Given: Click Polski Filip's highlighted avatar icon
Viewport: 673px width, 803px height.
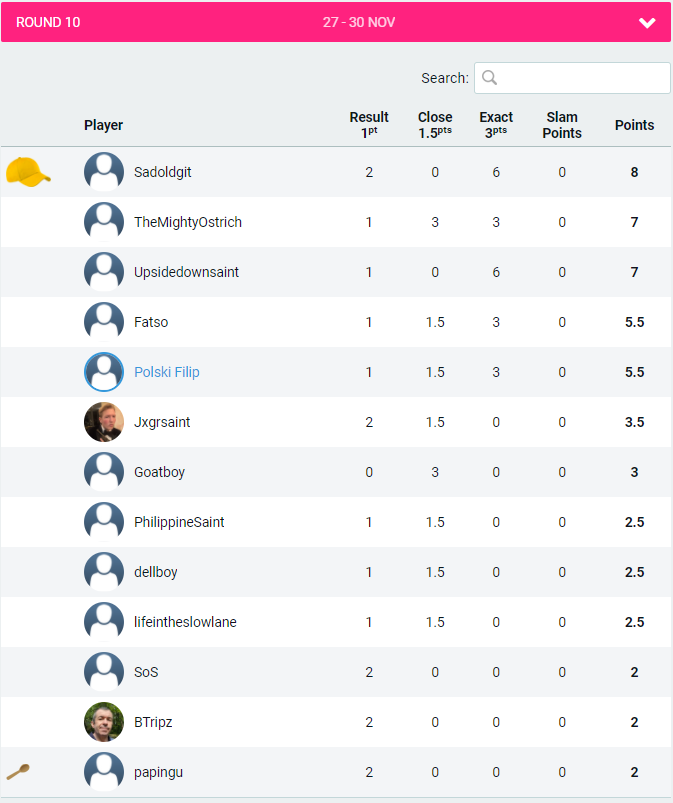Looking at the screenshot, I should [104, 372].
